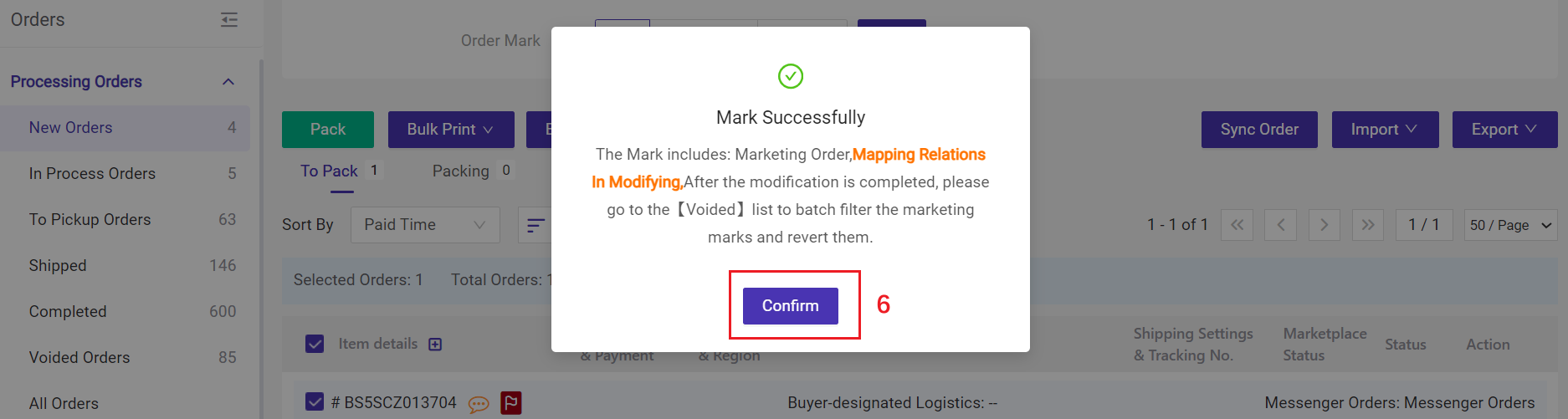Toggle the select-all checkbox near Item details
Viewport: 1568px width, 419px height.
315,344
